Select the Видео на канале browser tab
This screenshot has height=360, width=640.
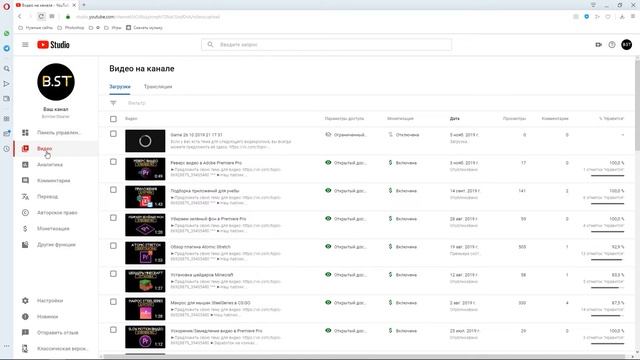coord(45,5)
